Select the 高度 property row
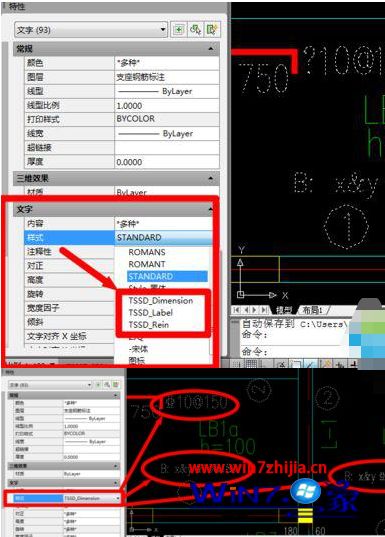This screenshot has width=385, height=537. (69, 280)
